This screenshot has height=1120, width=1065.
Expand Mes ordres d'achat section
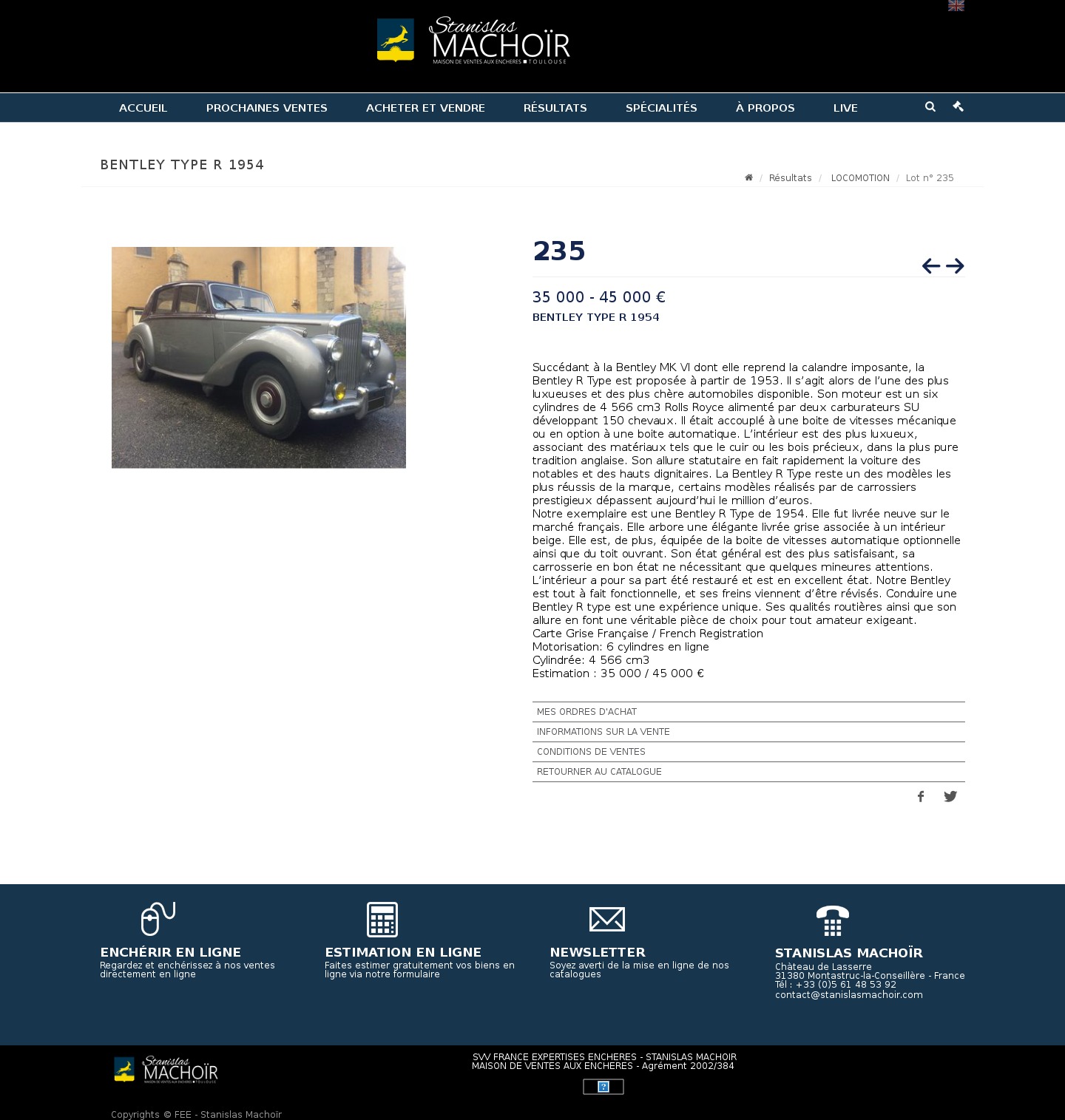pyautogui.click(x=748, y=712)
